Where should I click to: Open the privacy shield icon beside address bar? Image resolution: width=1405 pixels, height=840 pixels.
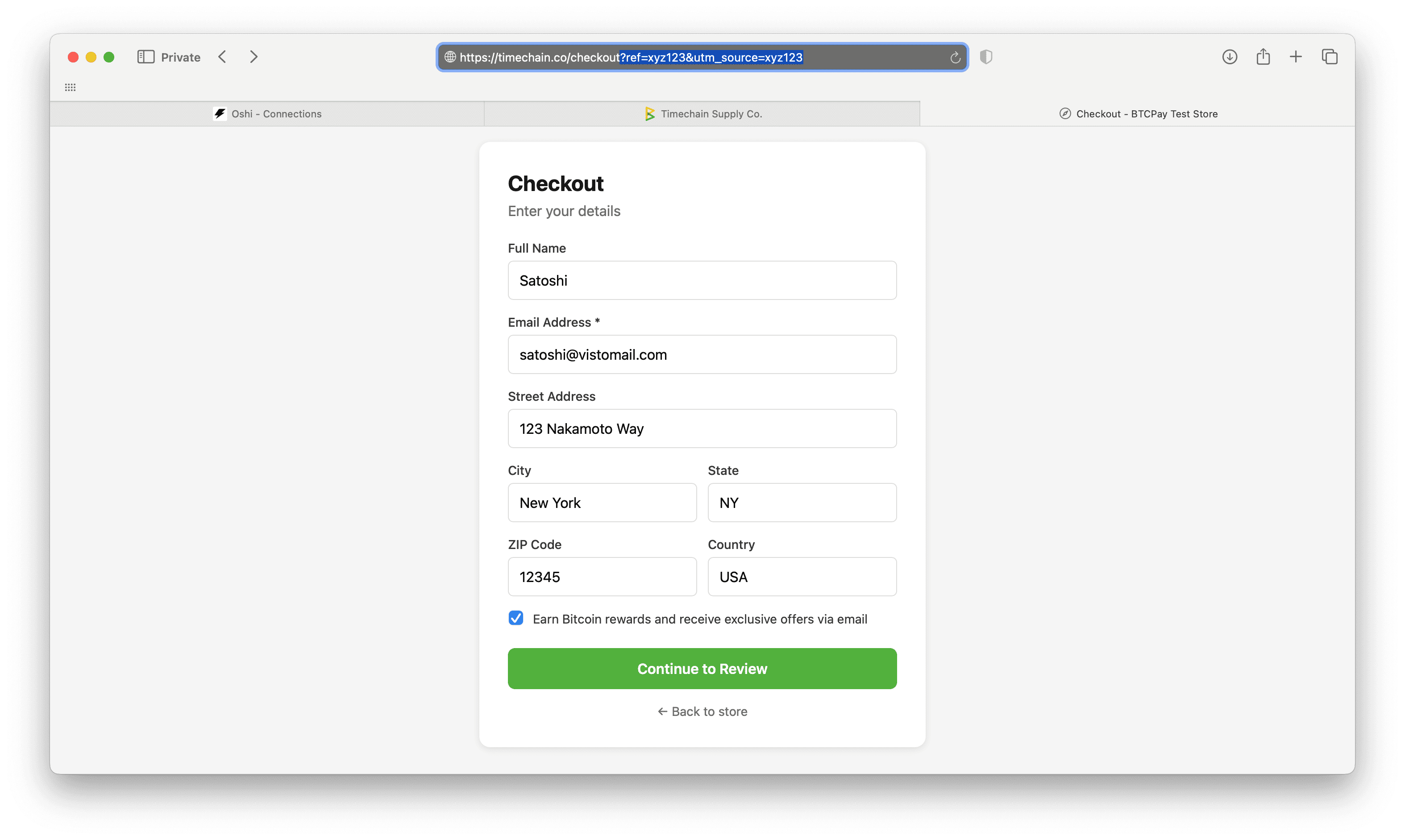(986, 57)
